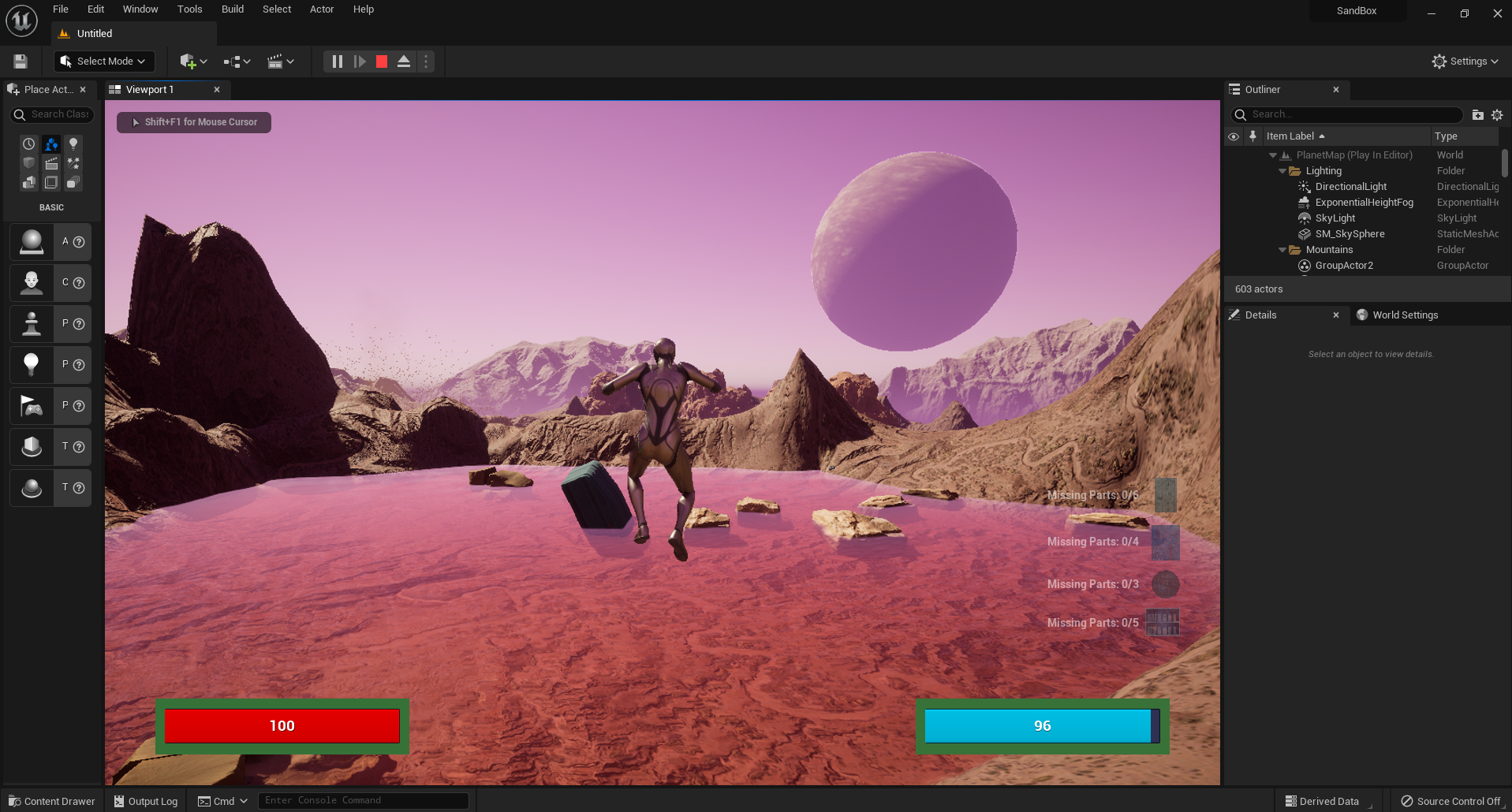Open the Window menu
The height and width of the screenshot is (812, 1512).
pos(140,9)
